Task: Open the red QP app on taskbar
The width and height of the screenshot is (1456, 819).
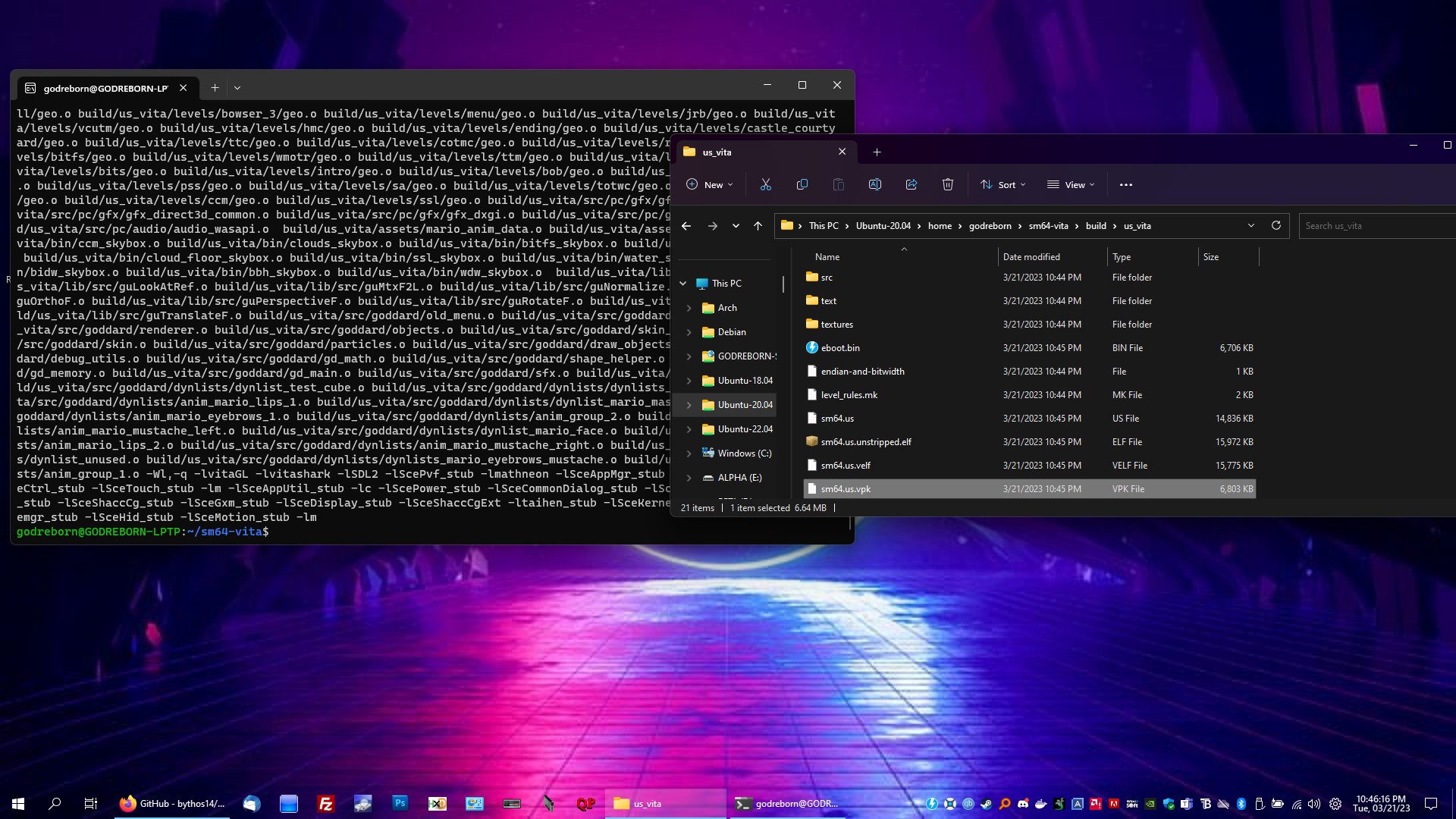Action: coord(586,804)
